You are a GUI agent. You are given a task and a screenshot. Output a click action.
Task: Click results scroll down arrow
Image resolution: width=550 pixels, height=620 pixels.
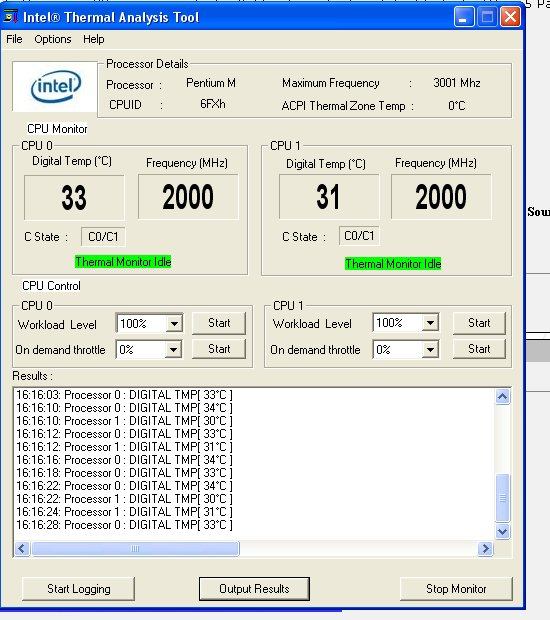click(503, 531)
